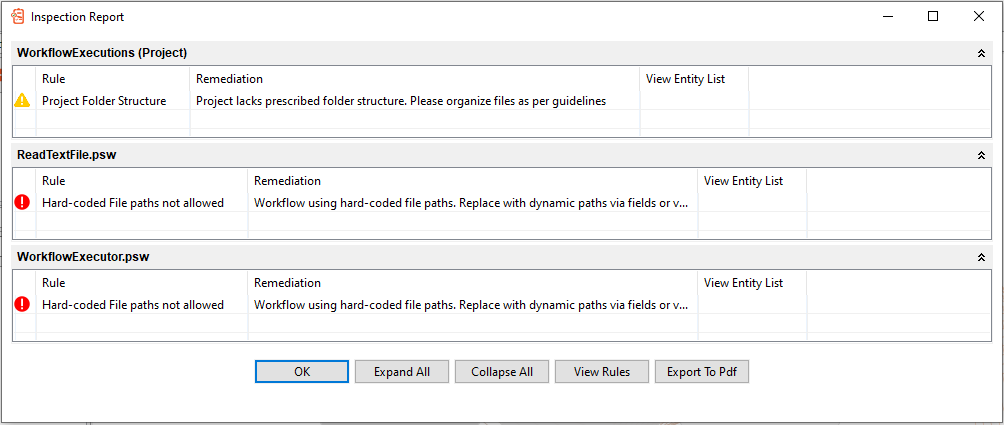Open the View Rules dialog
Viewport: 1004px width, 425px height.
602,372
